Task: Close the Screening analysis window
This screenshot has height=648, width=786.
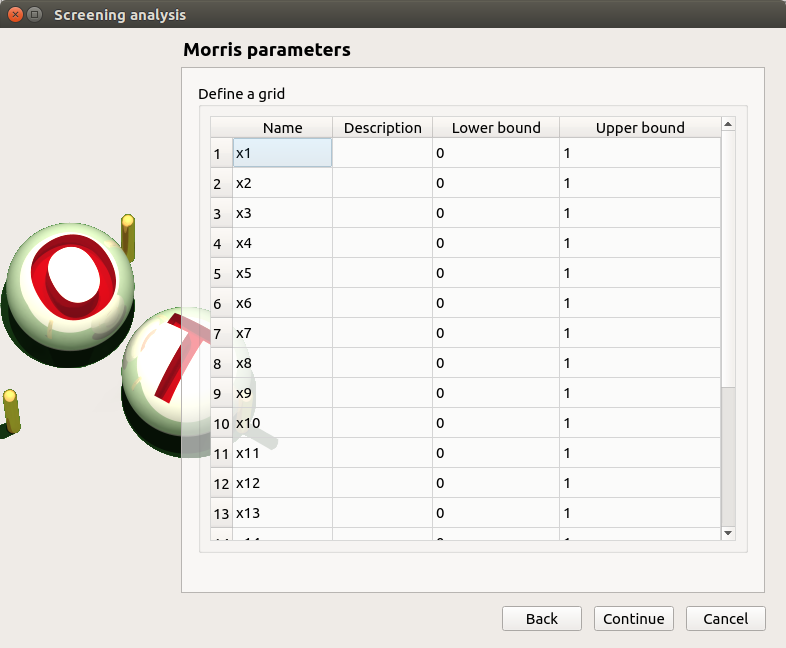Action: [x=15, y=15]
